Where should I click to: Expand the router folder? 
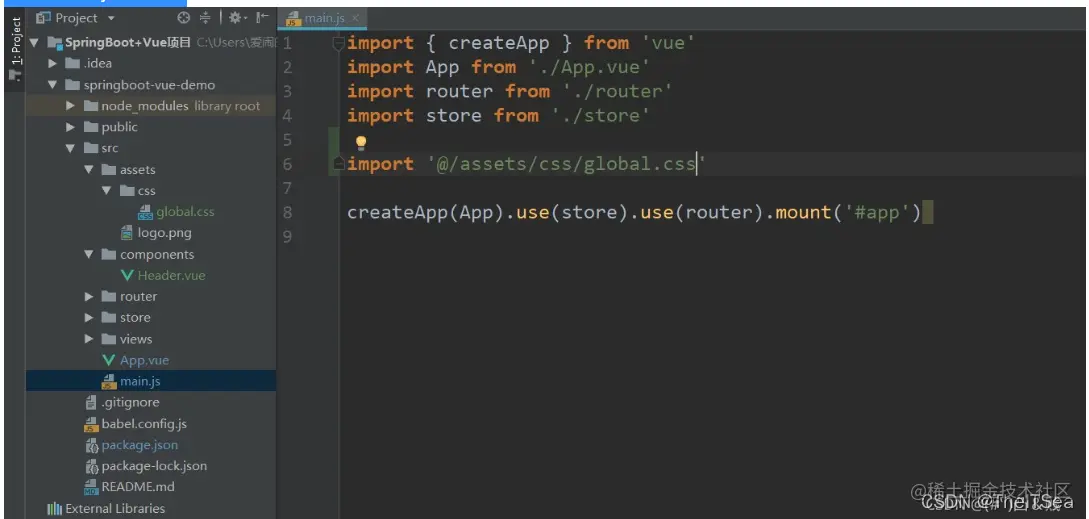[89, 297]
